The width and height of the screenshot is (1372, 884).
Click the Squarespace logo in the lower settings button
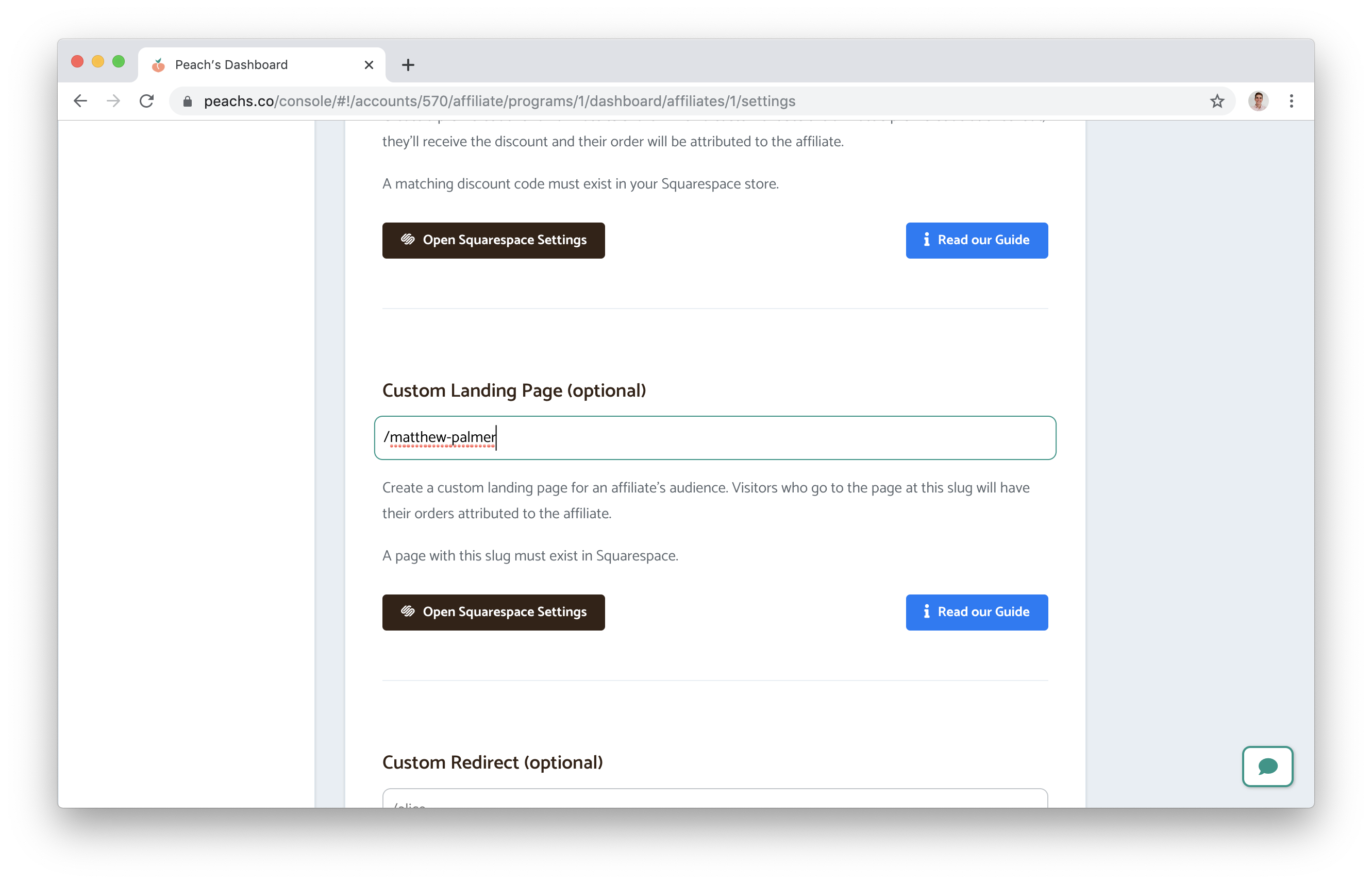tap(409, 612)
